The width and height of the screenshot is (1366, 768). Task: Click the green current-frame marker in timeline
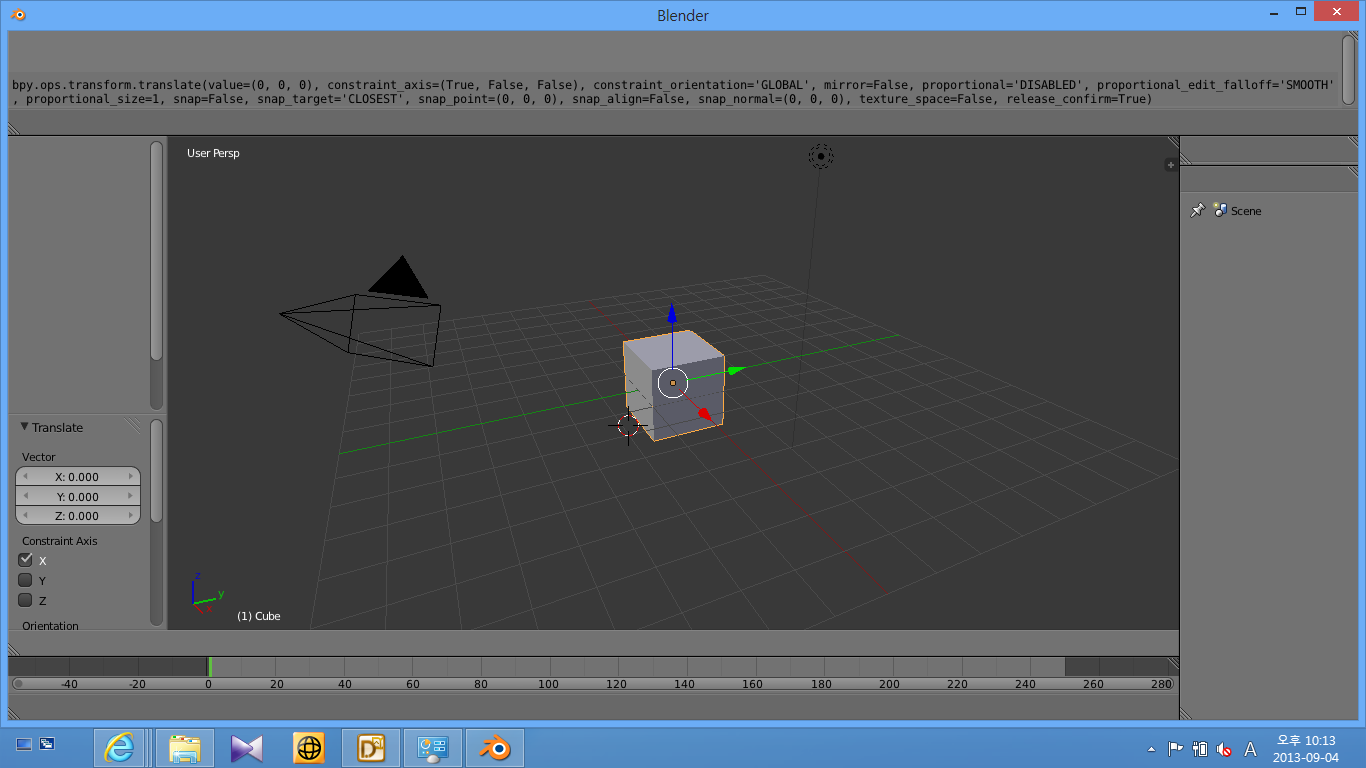(209, 666)
